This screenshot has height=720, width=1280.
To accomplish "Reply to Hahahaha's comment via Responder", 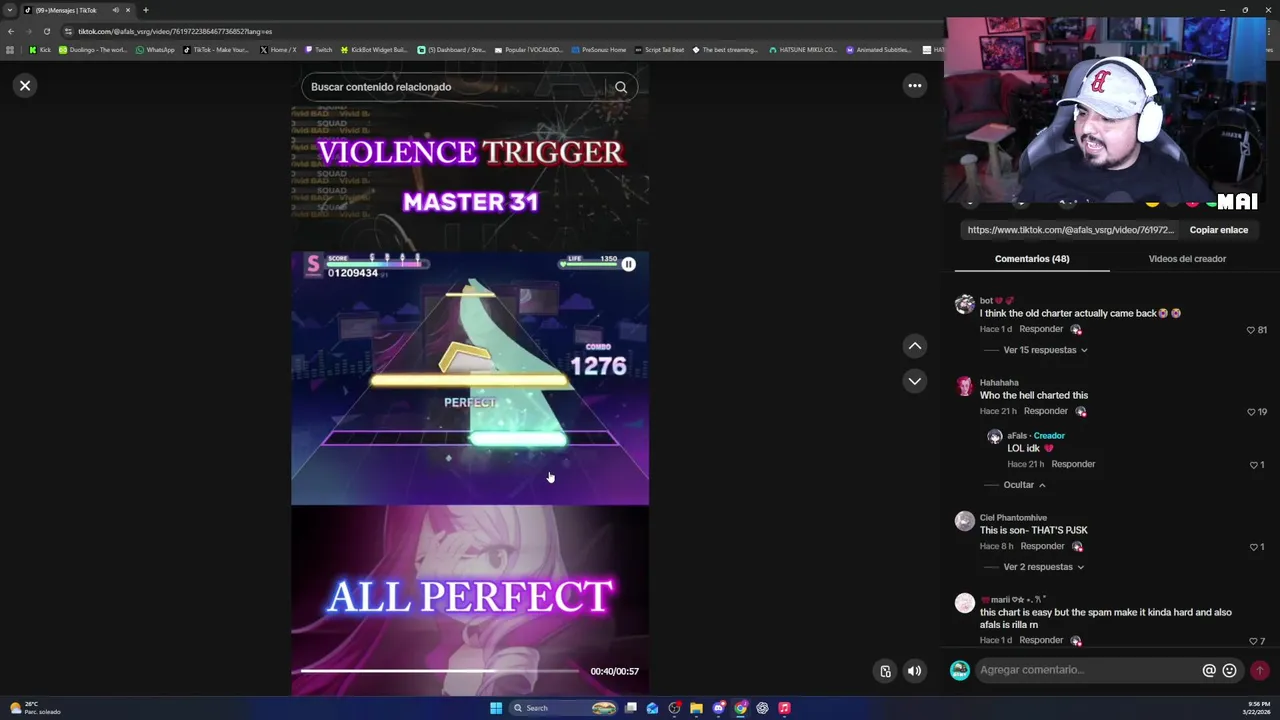I will click(x=1046, y=411).
